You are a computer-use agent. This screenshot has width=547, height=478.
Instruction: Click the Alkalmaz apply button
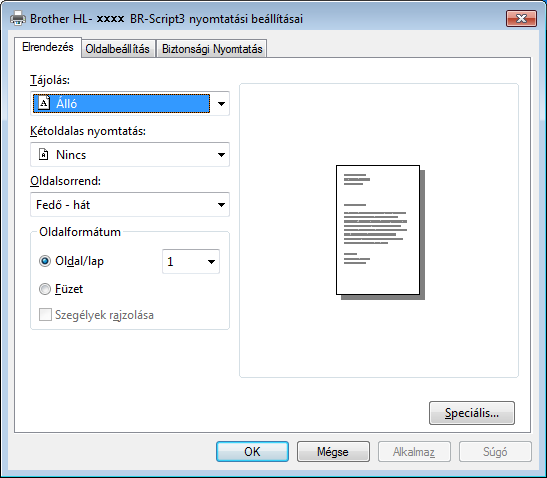414,451
